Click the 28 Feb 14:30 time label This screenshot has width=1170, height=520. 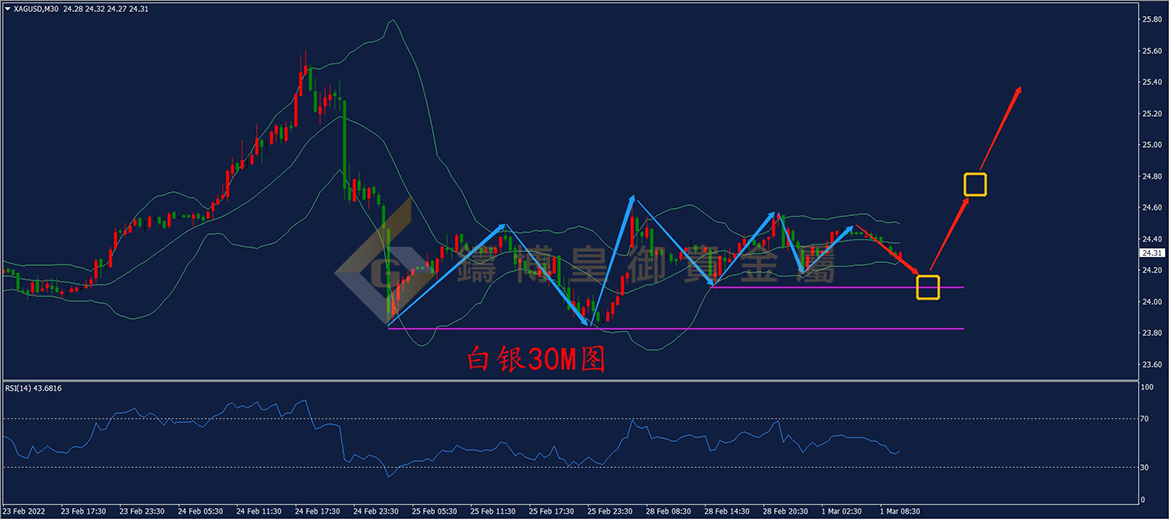pyautogui.click(x=726, y=512)
